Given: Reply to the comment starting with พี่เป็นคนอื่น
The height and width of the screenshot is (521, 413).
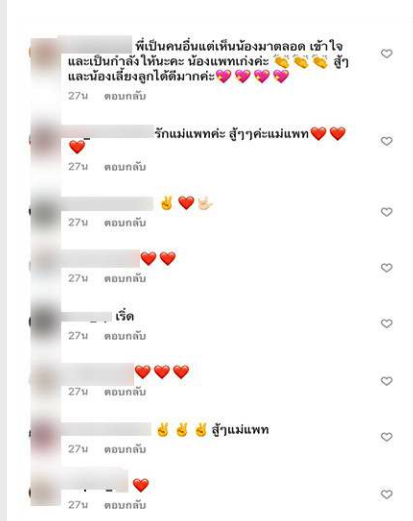Looking at the screenshot, I should click(125, 96).
